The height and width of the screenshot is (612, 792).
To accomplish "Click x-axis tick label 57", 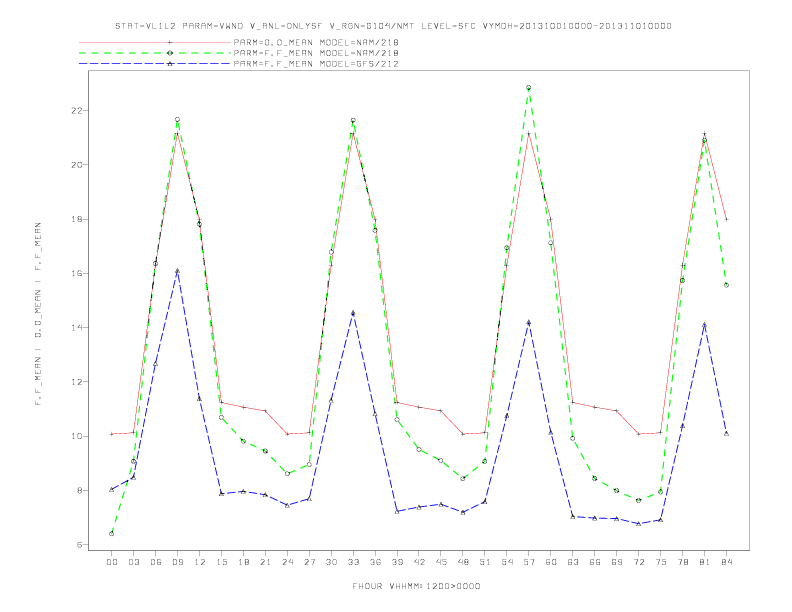I will 529,562.
